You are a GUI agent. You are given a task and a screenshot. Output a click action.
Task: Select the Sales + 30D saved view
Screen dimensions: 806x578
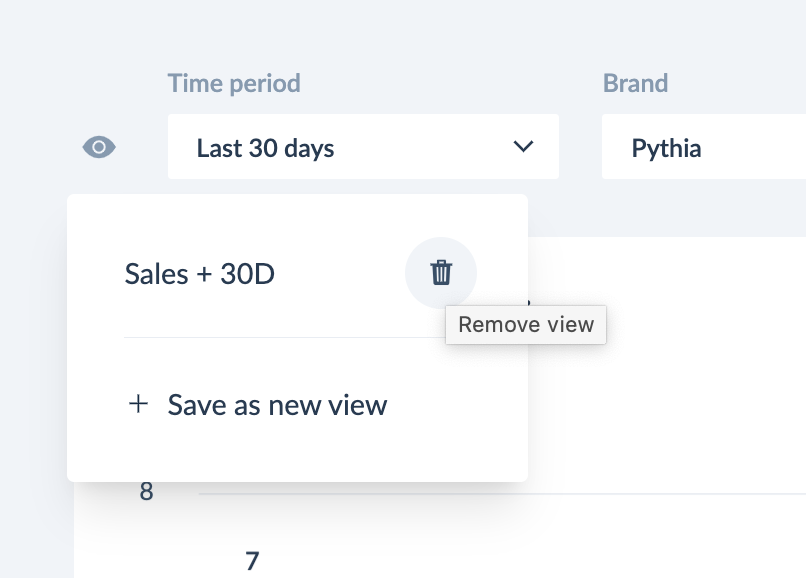coord(199,273)
